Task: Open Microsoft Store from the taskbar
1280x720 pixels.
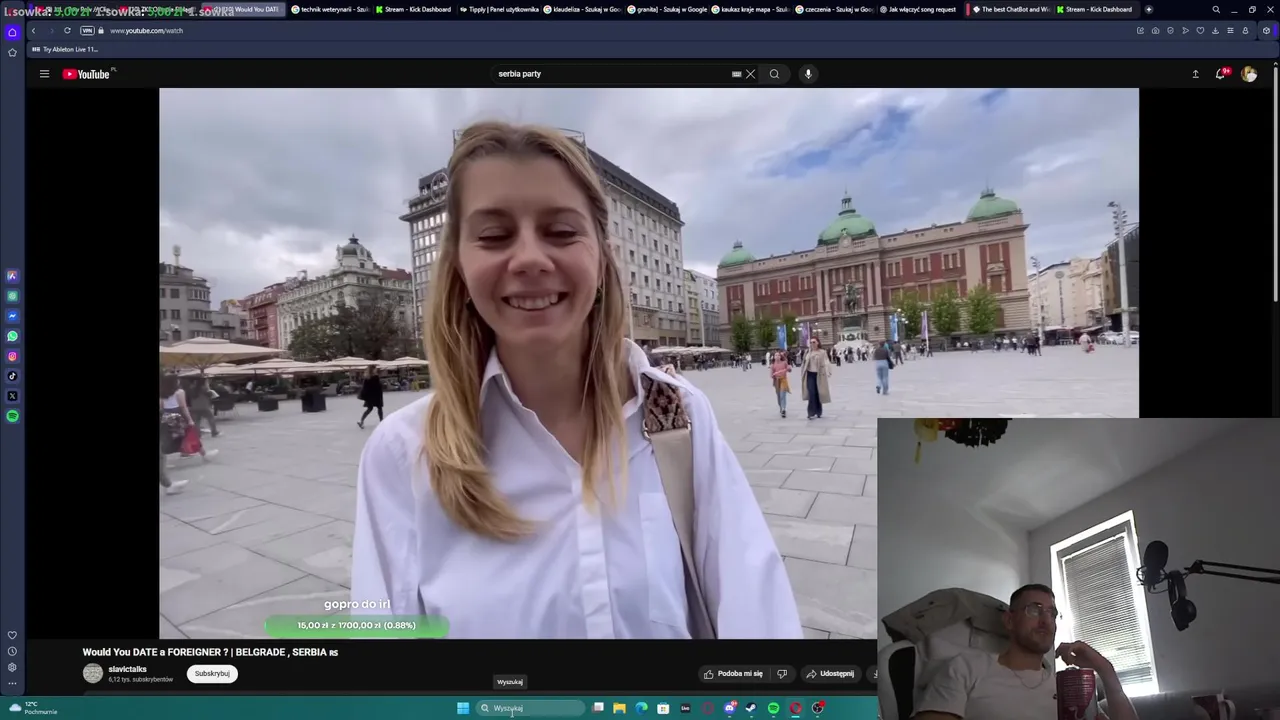Action: 663,708
